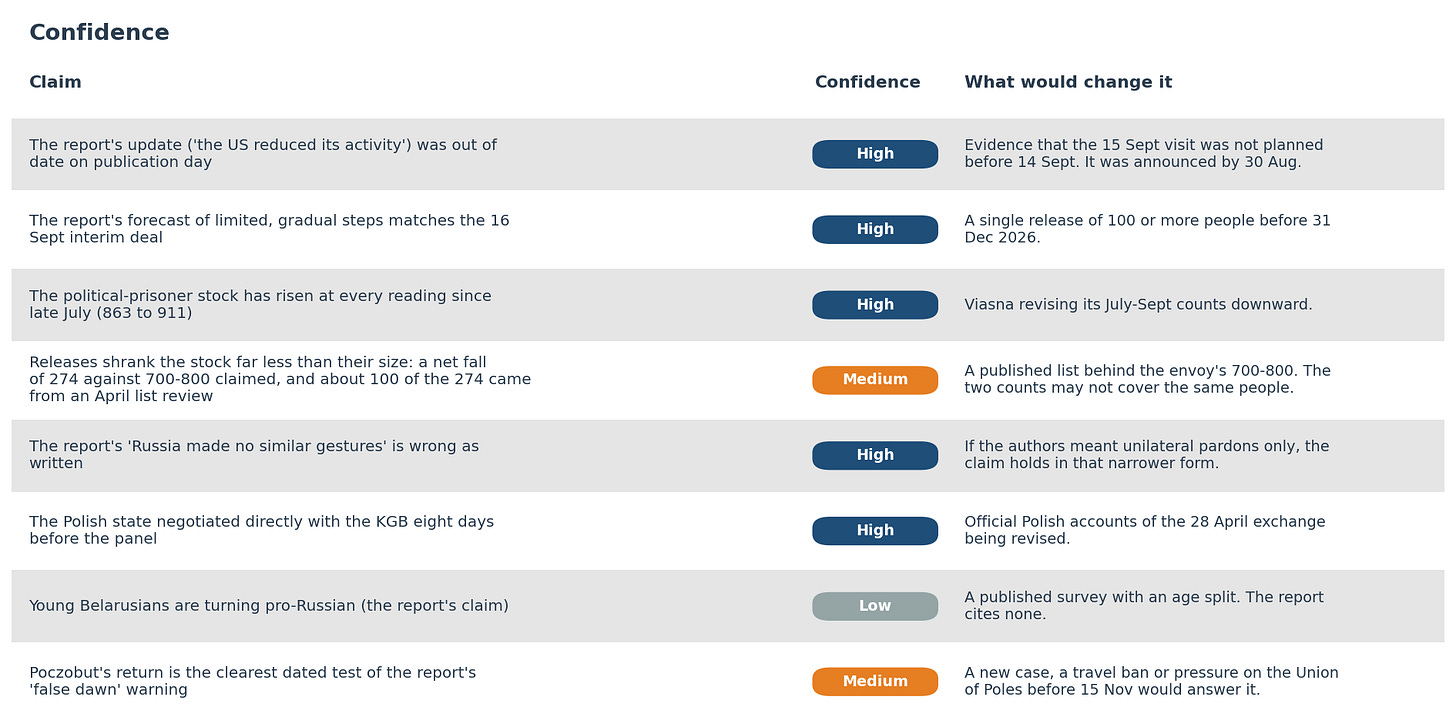The height and width of the screenshot is (723, 1456).
Task: Click the claim about Poczobut's return
Action: point(252,681)
